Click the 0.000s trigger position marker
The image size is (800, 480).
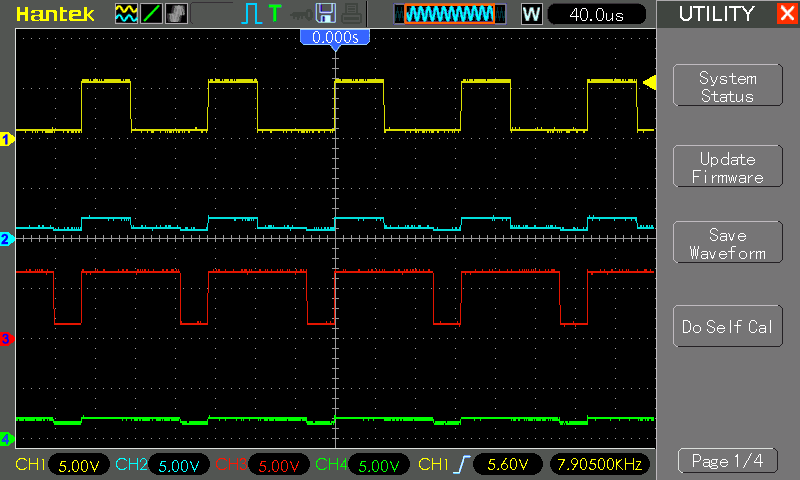tap(335, 39)
